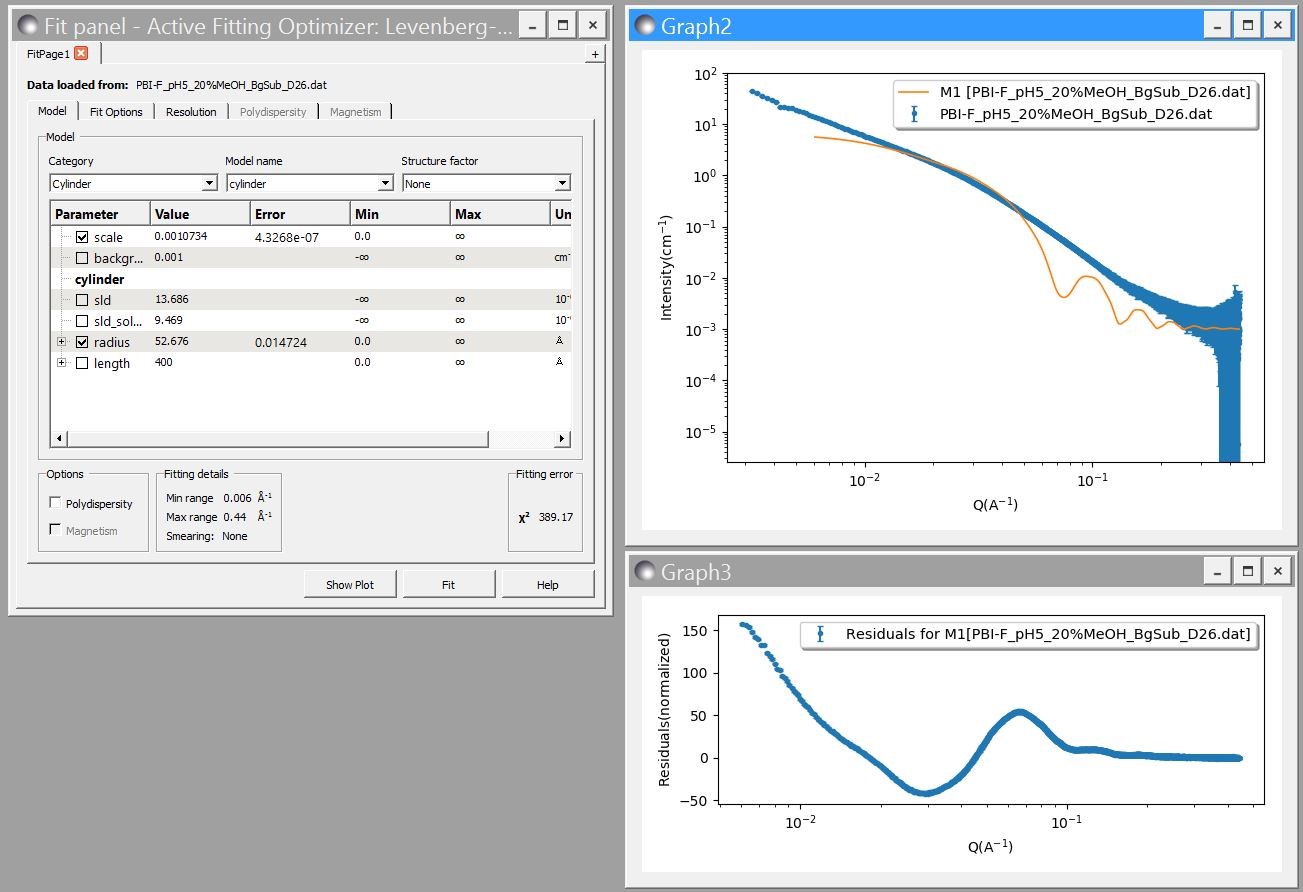Image resolution: width=1303 pixels, height=892 pixels.
Task: Open the Resolution tab
Action: (x=191, y=111)
